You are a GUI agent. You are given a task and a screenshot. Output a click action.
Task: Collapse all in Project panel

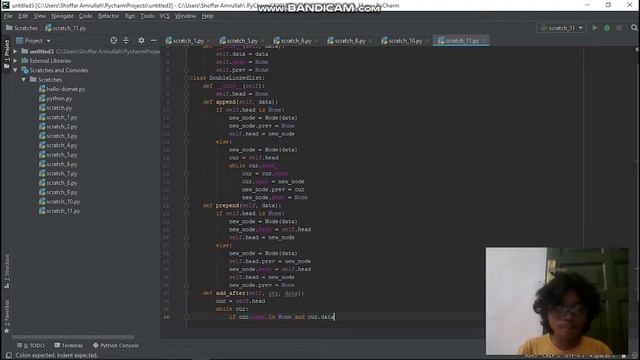point(126,40)
